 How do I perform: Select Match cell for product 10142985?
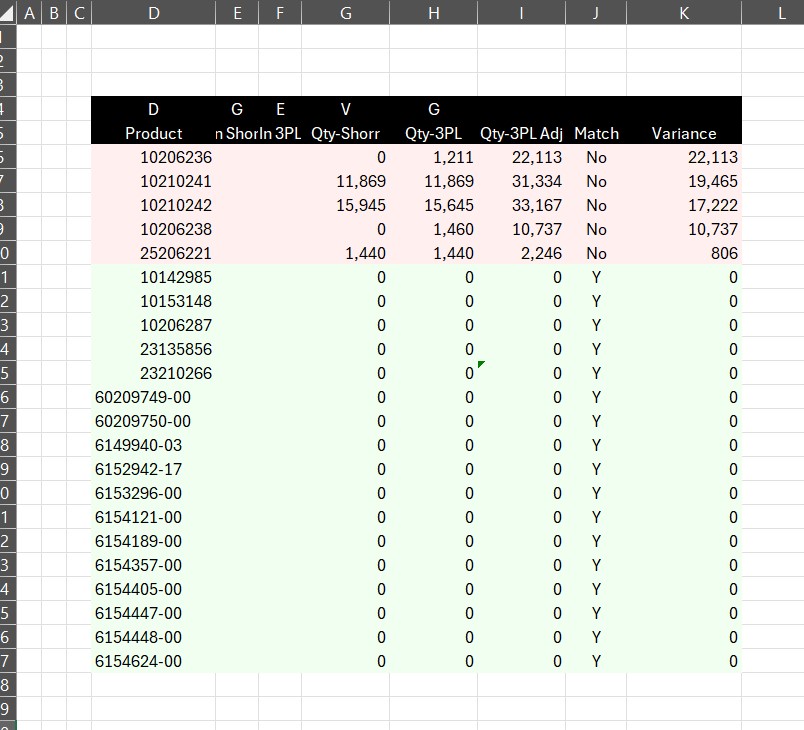[596, 277]
